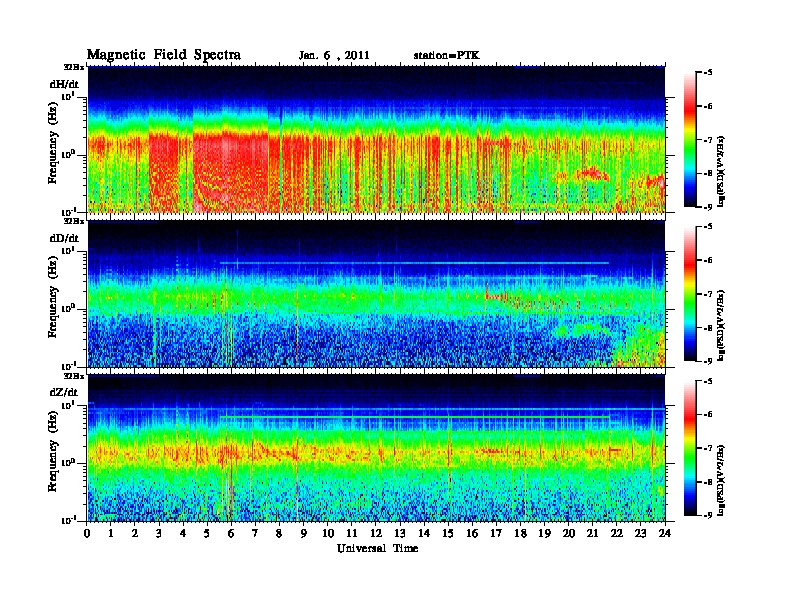Click the -8 value on dD/dt color bar
Viewport: 792px width, 612px height.
tap(708, 327)
